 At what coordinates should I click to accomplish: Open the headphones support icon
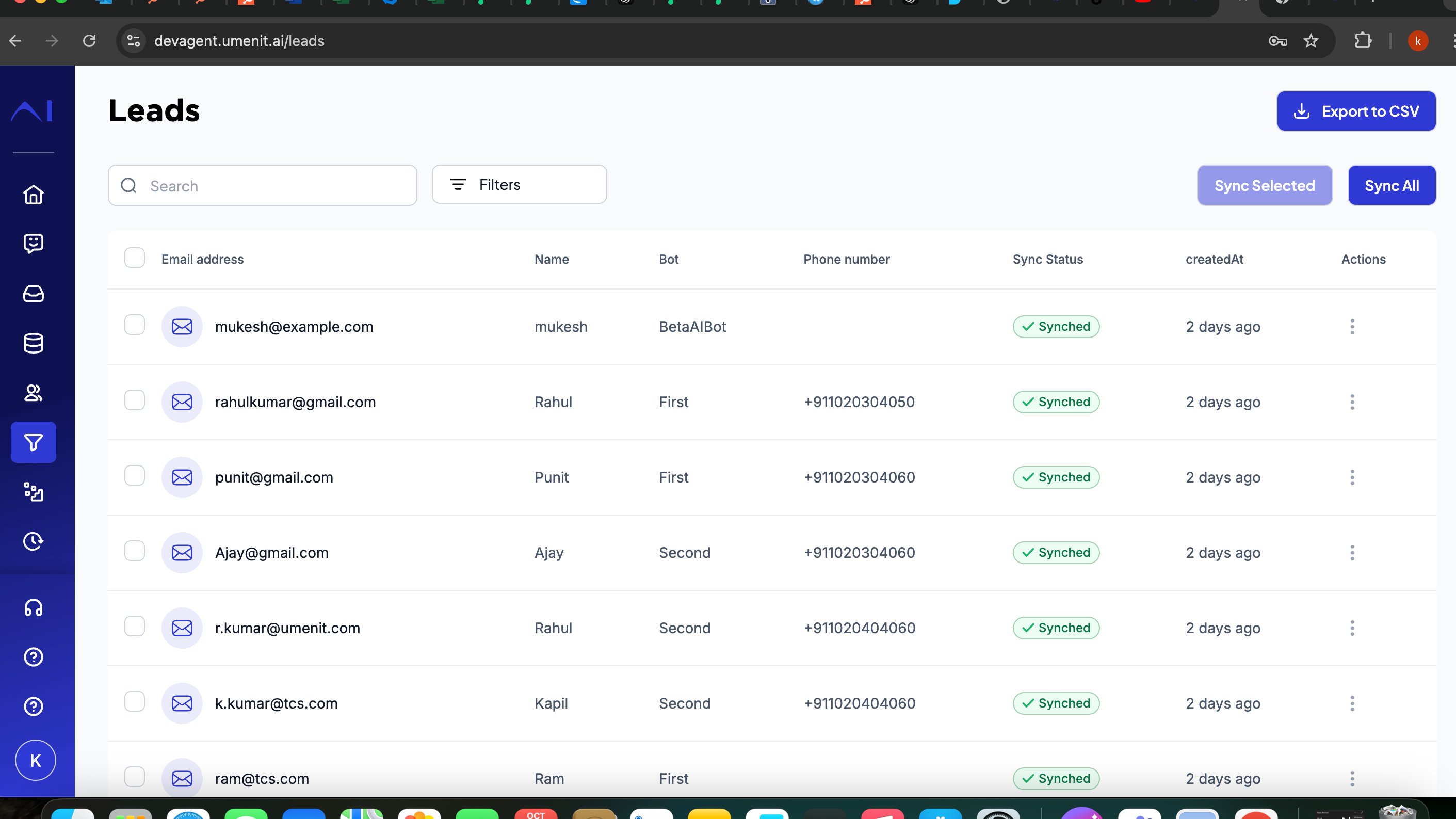tap(34, 607)
